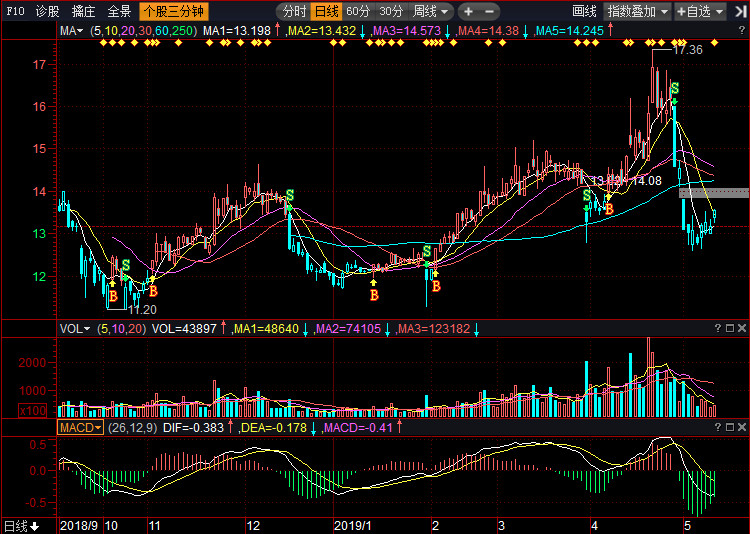Click the 个股三分钟 button
Image resolution: width=750 pixels, height=534 pixels.
click(174, 12)
